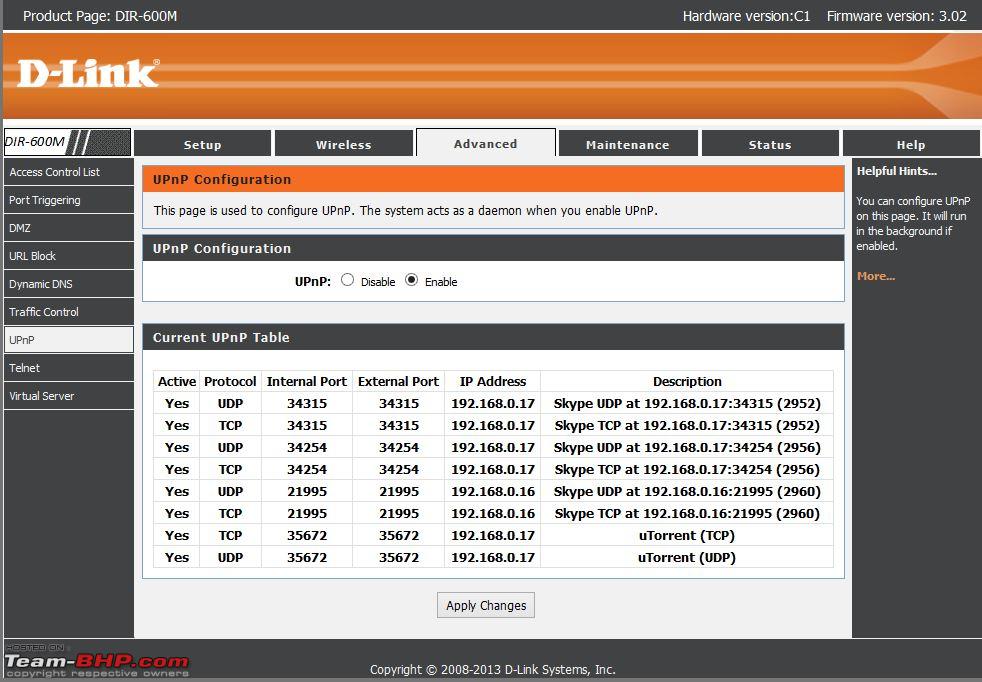
Task: Open the Telnet settings page
Action: click(68, 368)
